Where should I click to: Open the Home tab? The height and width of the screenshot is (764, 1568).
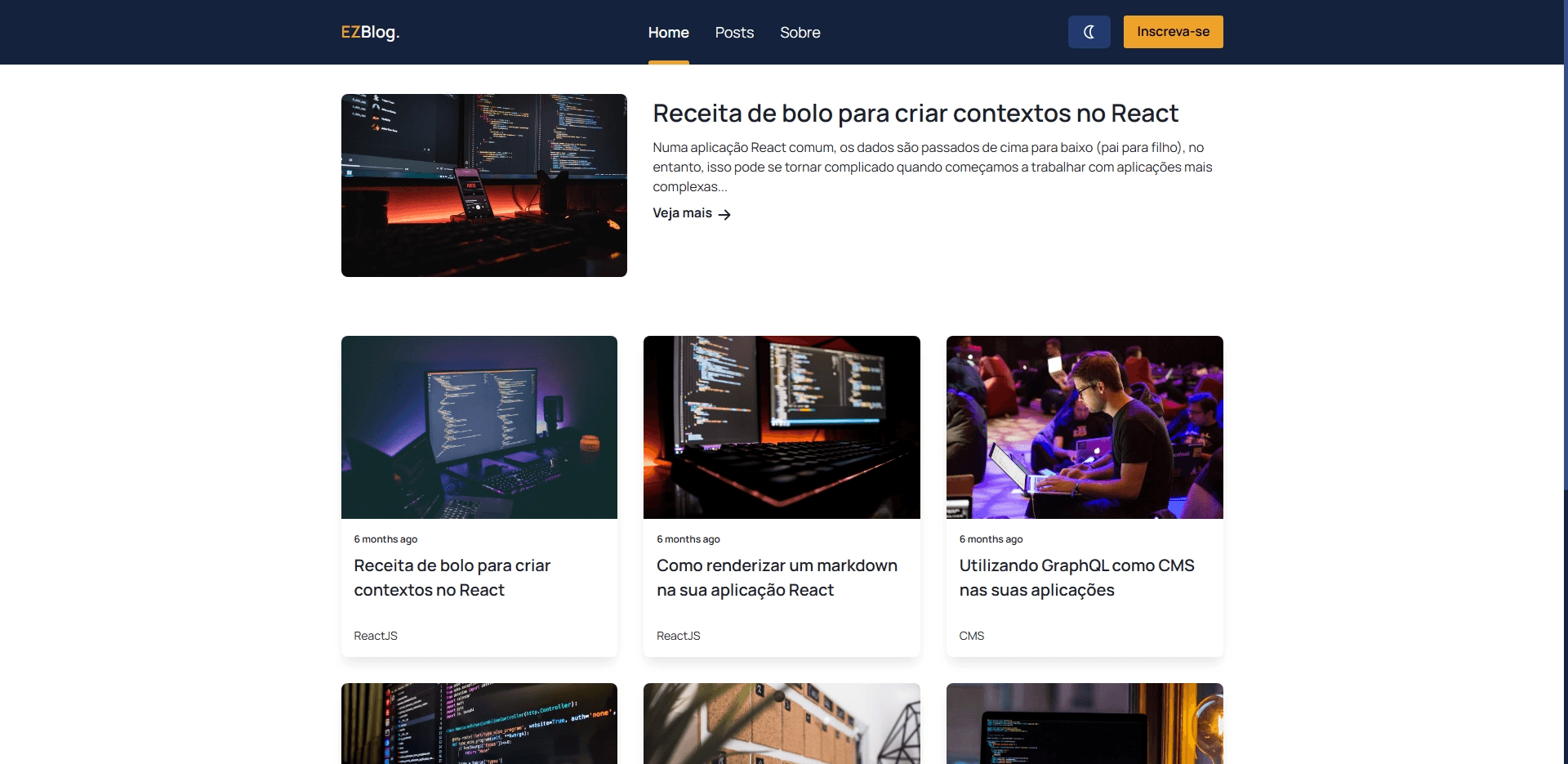(x=668, y=32)
